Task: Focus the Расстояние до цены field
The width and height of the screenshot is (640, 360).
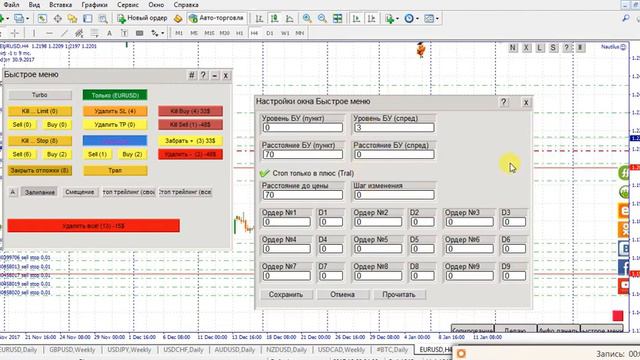Action: (x=302, y=195)
